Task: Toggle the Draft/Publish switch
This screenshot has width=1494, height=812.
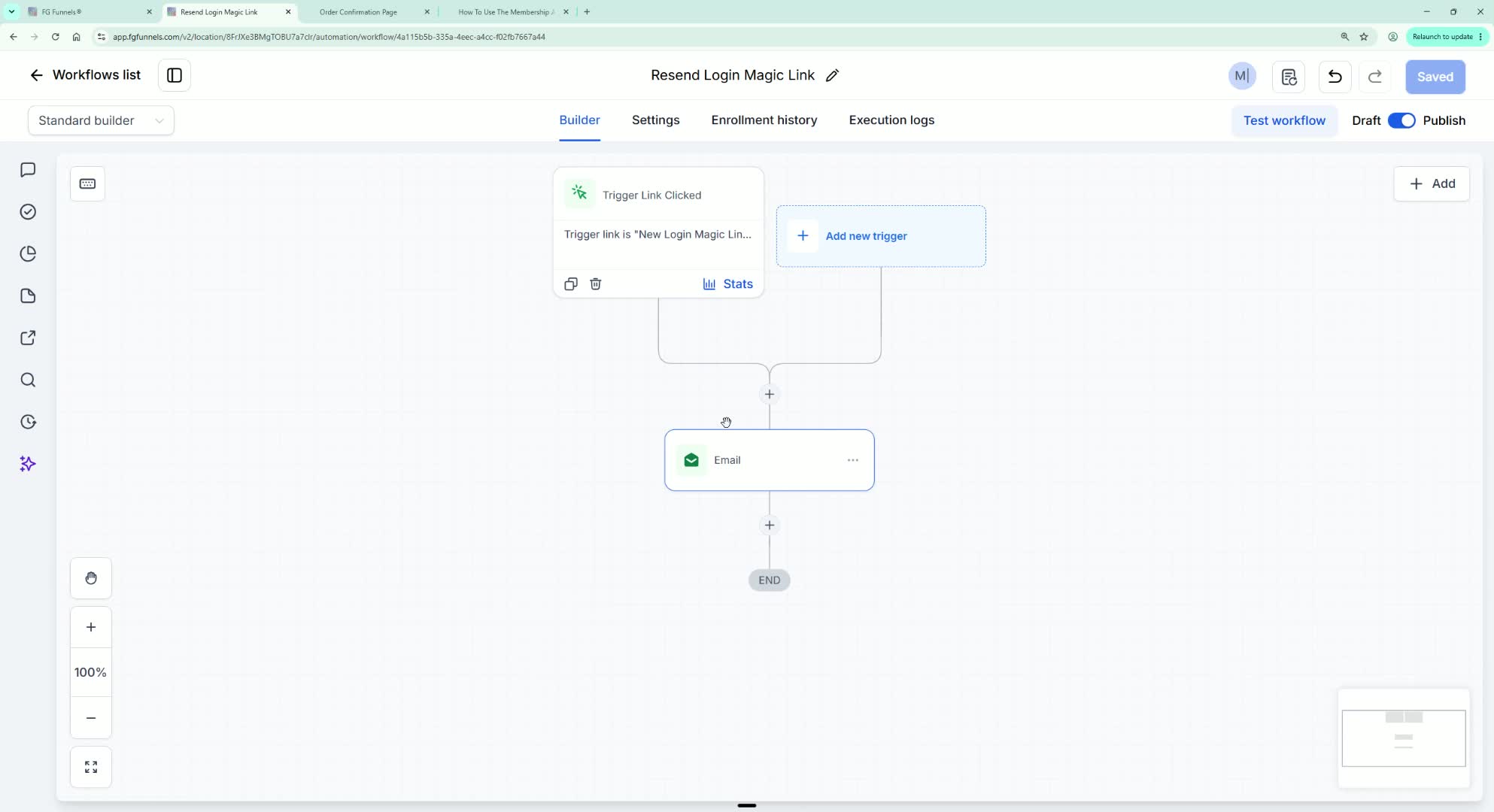Action: click(1401, 120)
